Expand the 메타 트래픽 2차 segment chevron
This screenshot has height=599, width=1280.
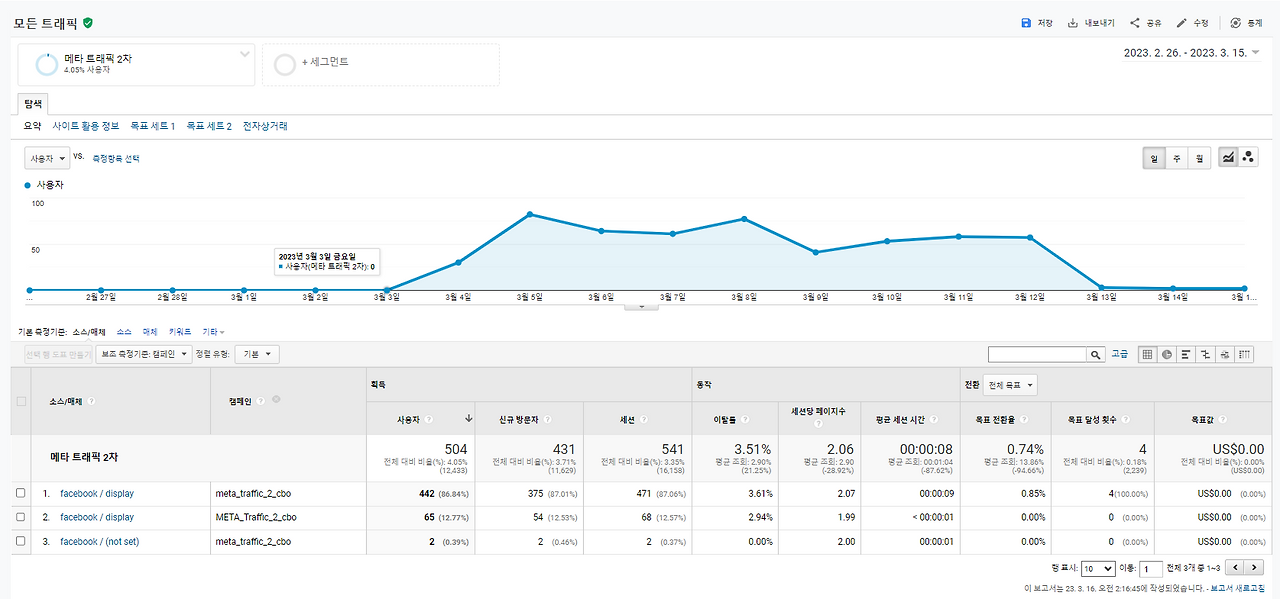(x=245, y=53)
